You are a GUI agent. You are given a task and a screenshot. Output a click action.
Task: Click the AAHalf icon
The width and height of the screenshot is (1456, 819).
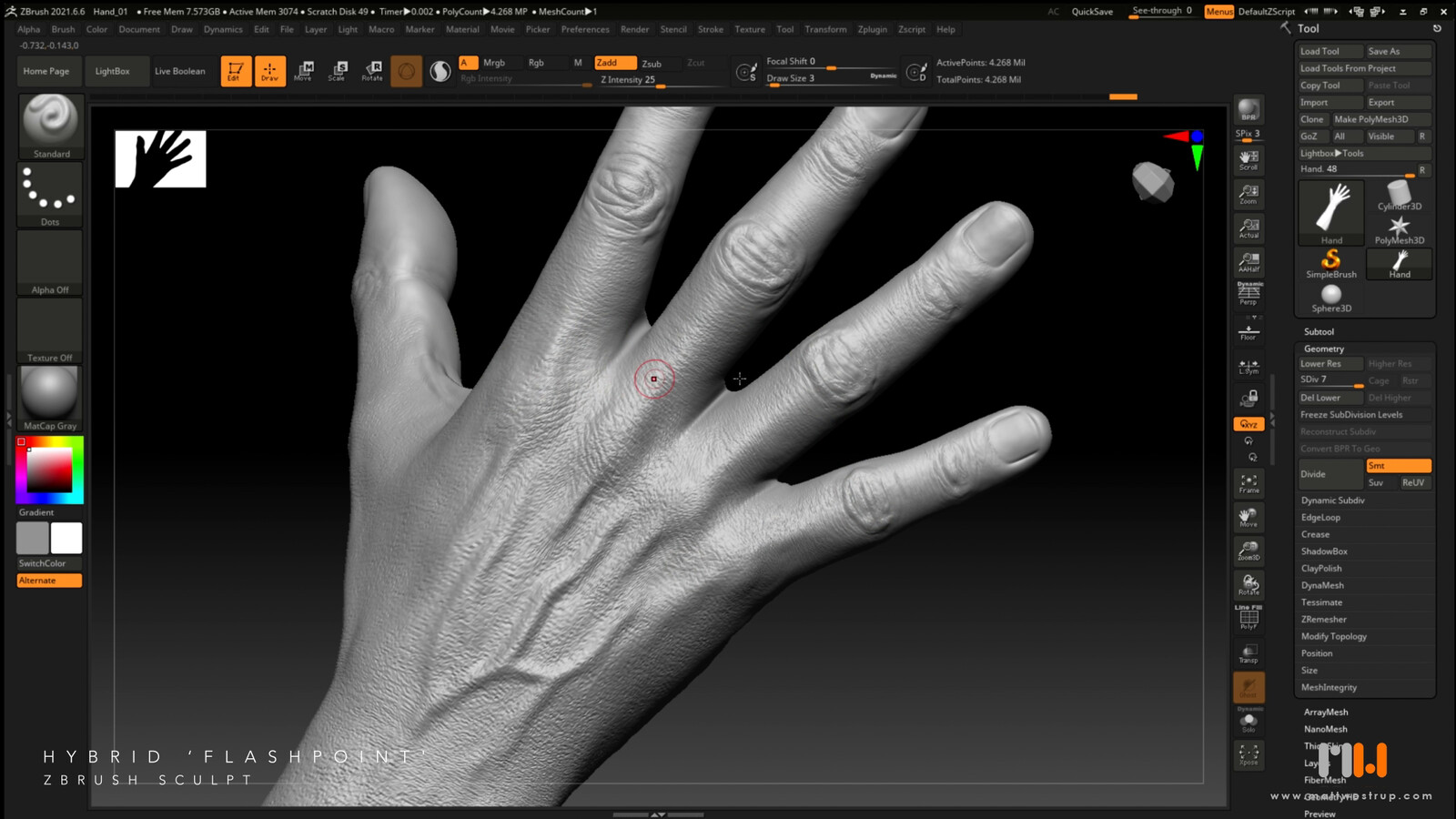pos(1249,262)
